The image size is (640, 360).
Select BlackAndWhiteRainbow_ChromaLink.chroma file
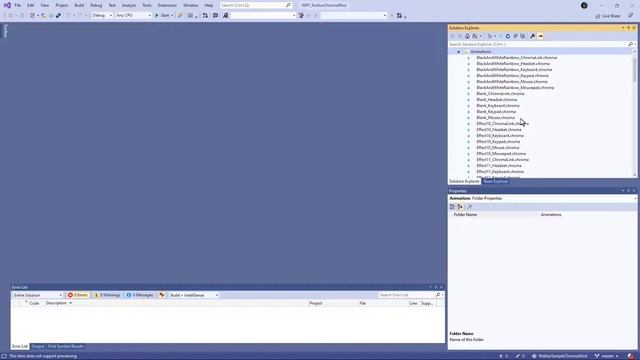coord(516,58)
